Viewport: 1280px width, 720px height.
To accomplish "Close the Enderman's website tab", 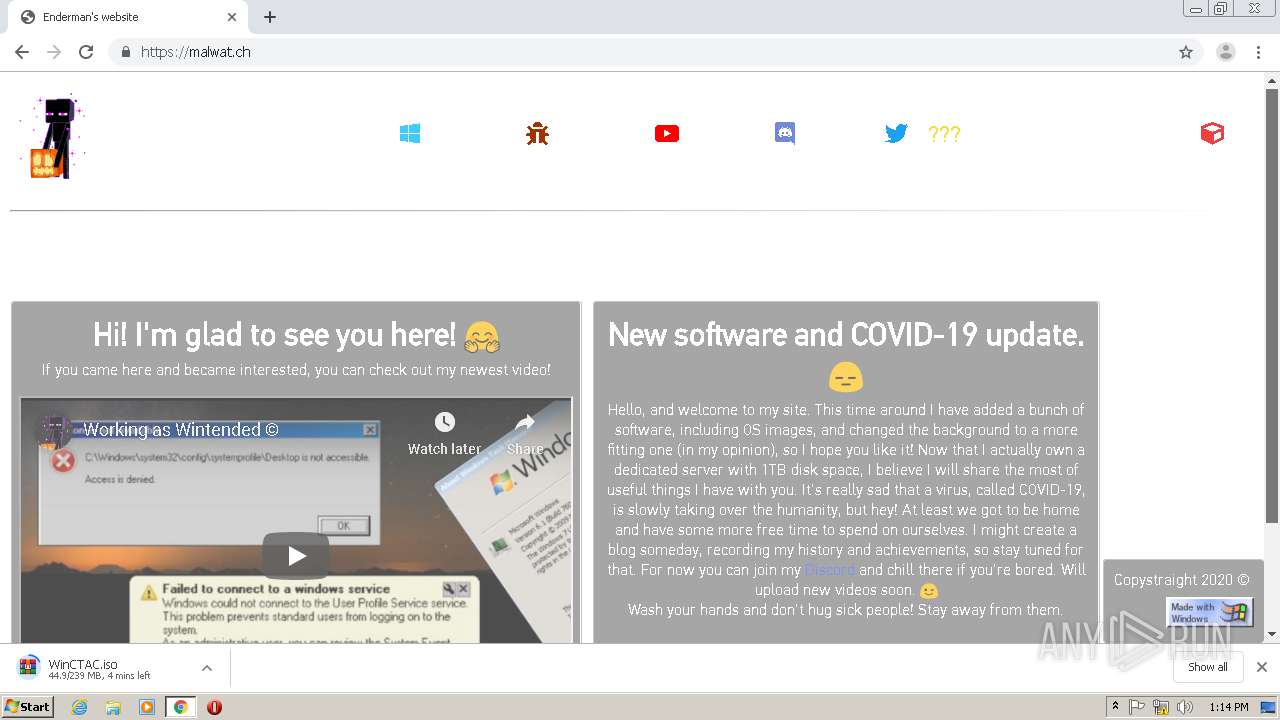I will tap(232, 17).
